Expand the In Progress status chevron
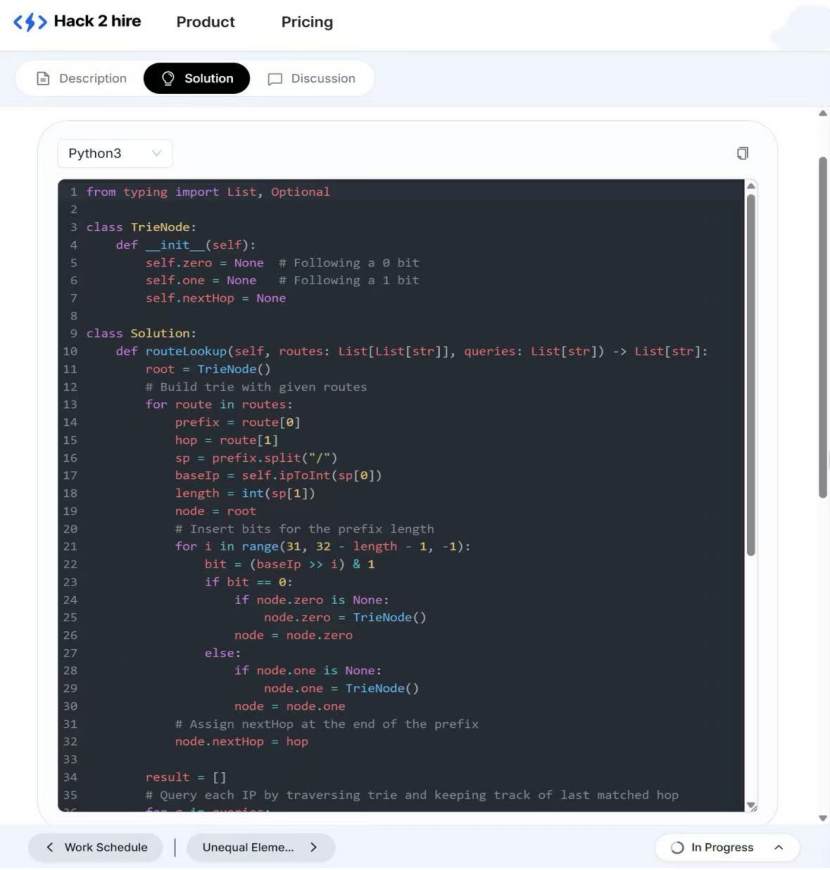The image size is (830, 870). pyautogui.click(x=778, y=847)
